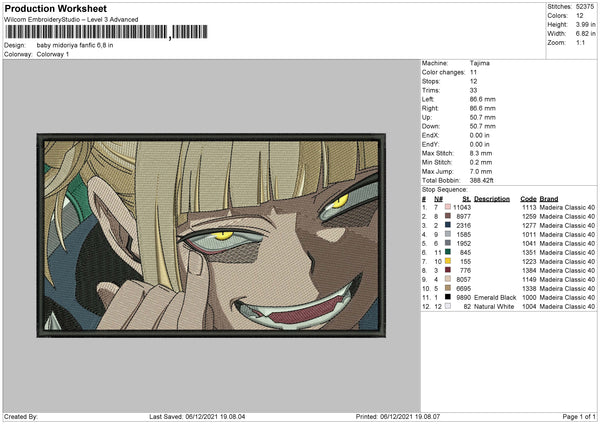Select the Zoom value 1:1

(580, 42)
